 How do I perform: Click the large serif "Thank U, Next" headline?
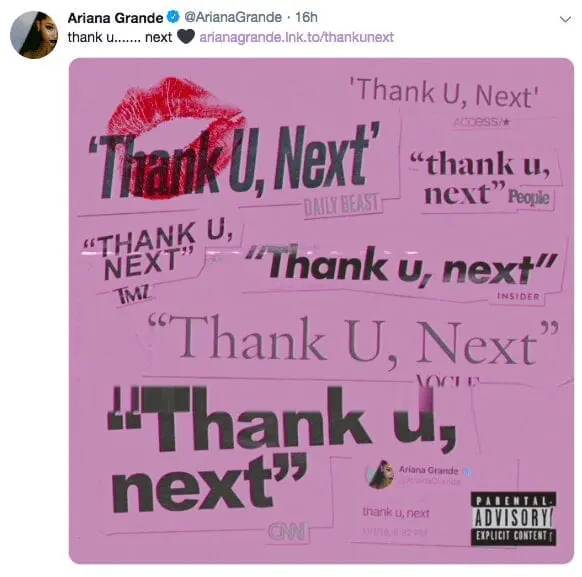353,341
